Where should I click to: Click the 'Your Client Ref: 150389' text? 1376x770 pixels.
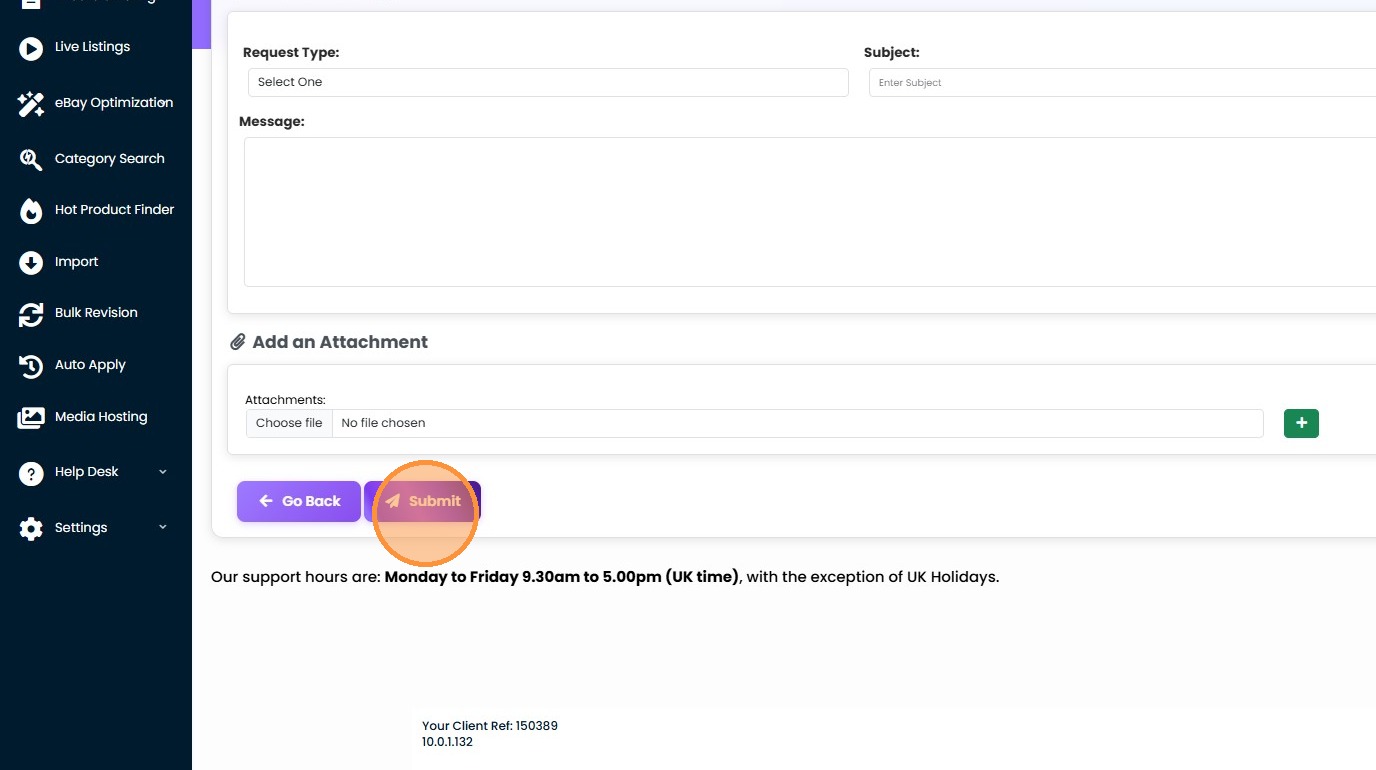click(x=490, y=726)
